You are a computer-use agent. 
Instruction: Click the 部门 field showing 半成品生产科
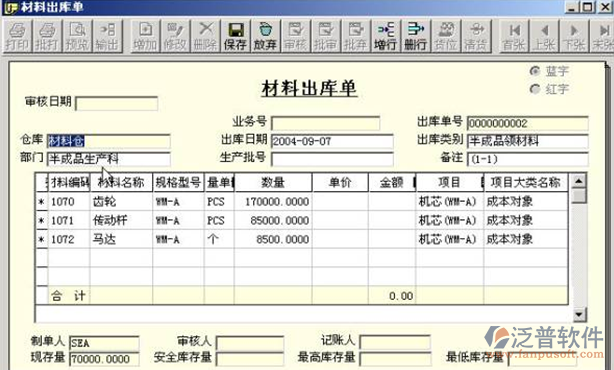click(x=108, y=159)
